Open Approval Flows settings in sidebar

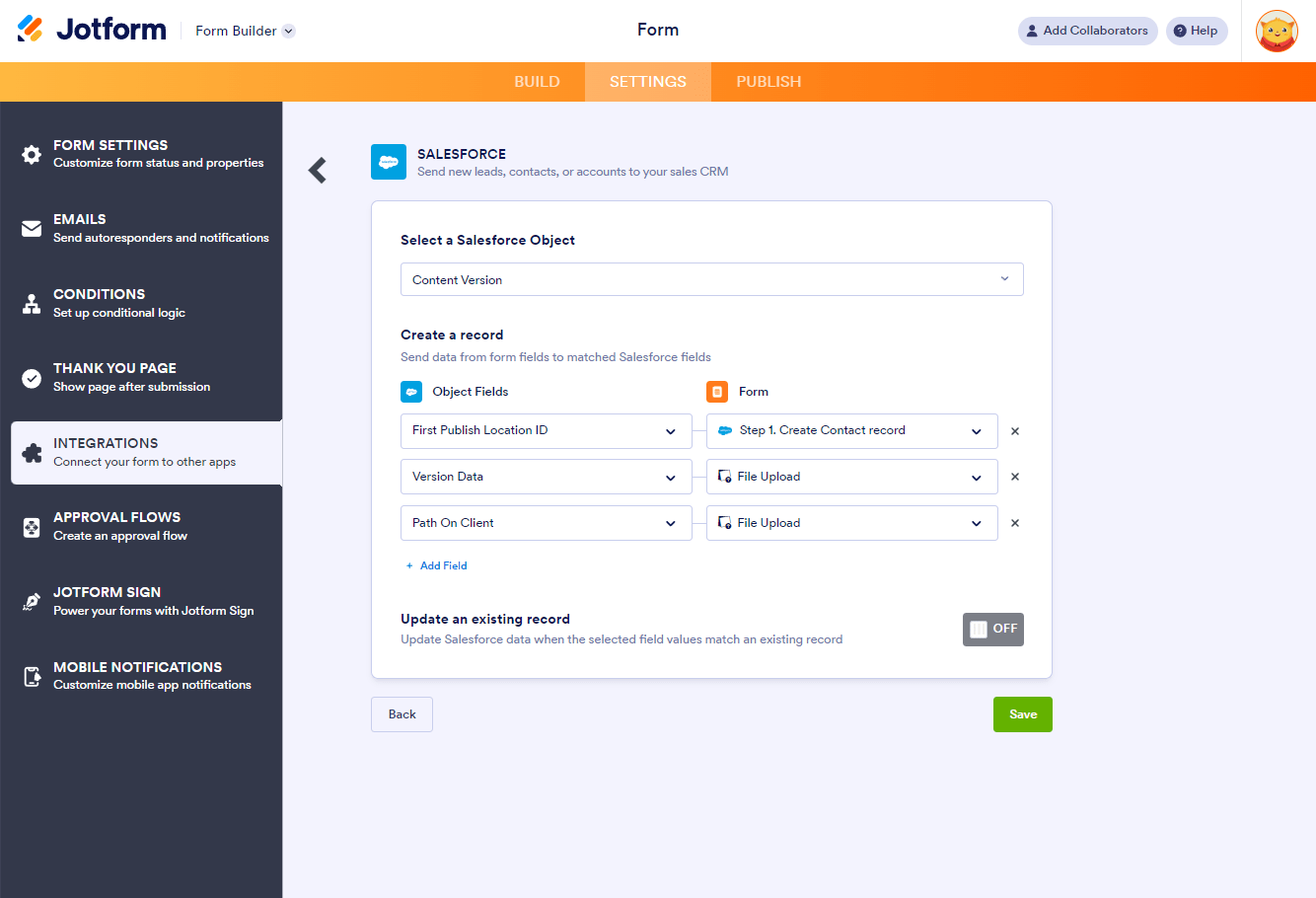[x=146, y=527]
